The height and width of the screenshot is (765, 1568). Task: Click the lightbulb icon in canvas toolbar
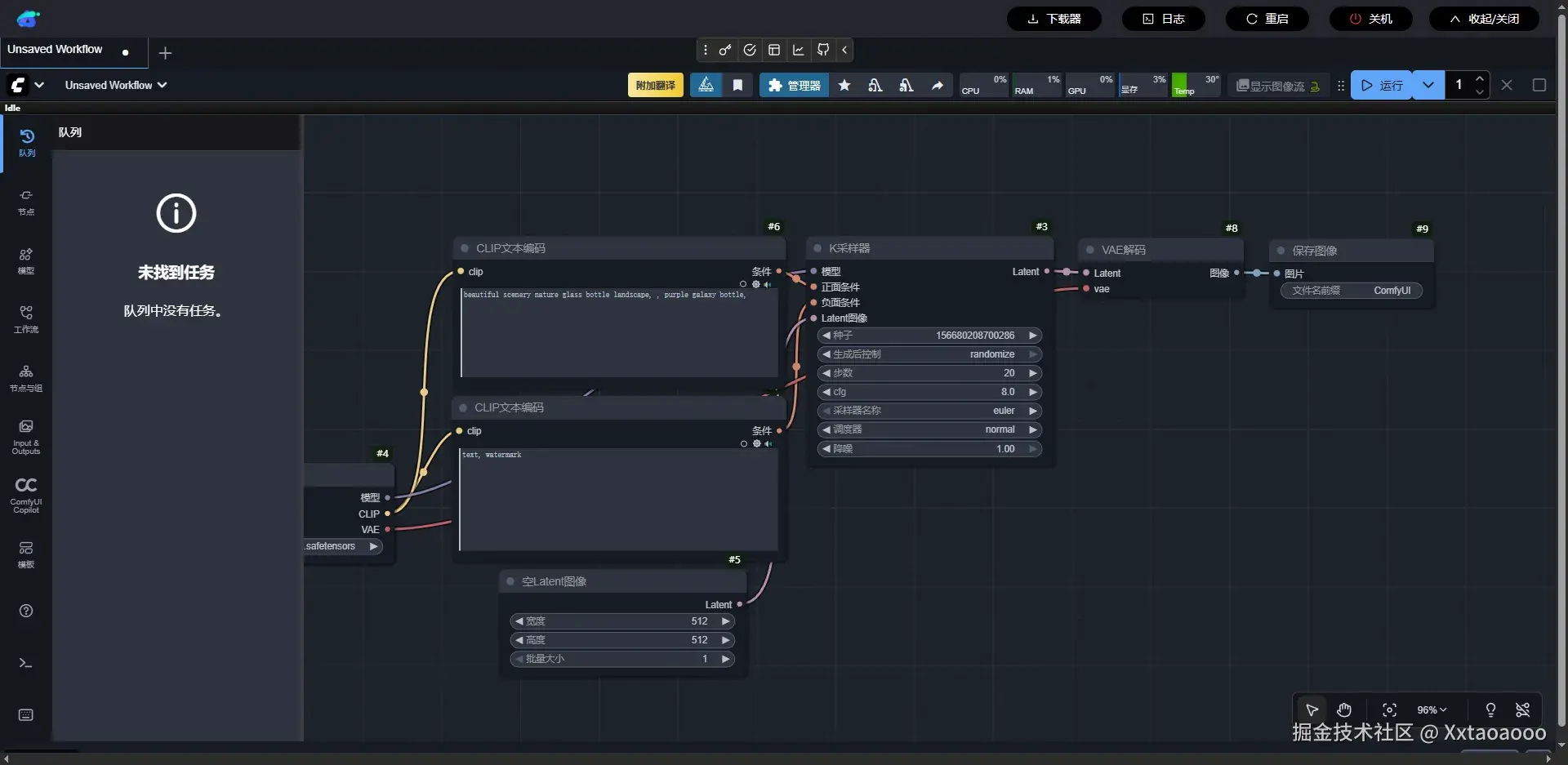tap(1490, 709)
